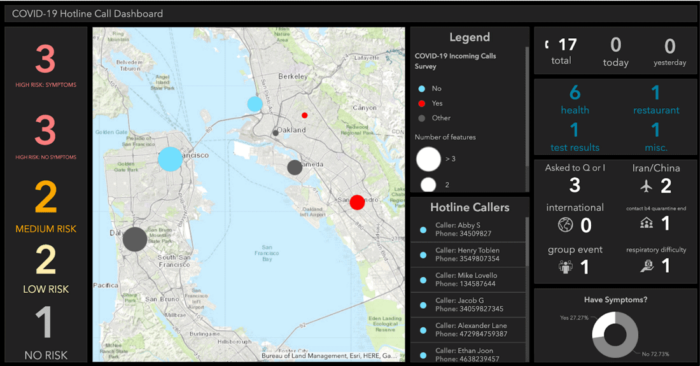Click the small dark dot on Oakland

tap(275, 133)
